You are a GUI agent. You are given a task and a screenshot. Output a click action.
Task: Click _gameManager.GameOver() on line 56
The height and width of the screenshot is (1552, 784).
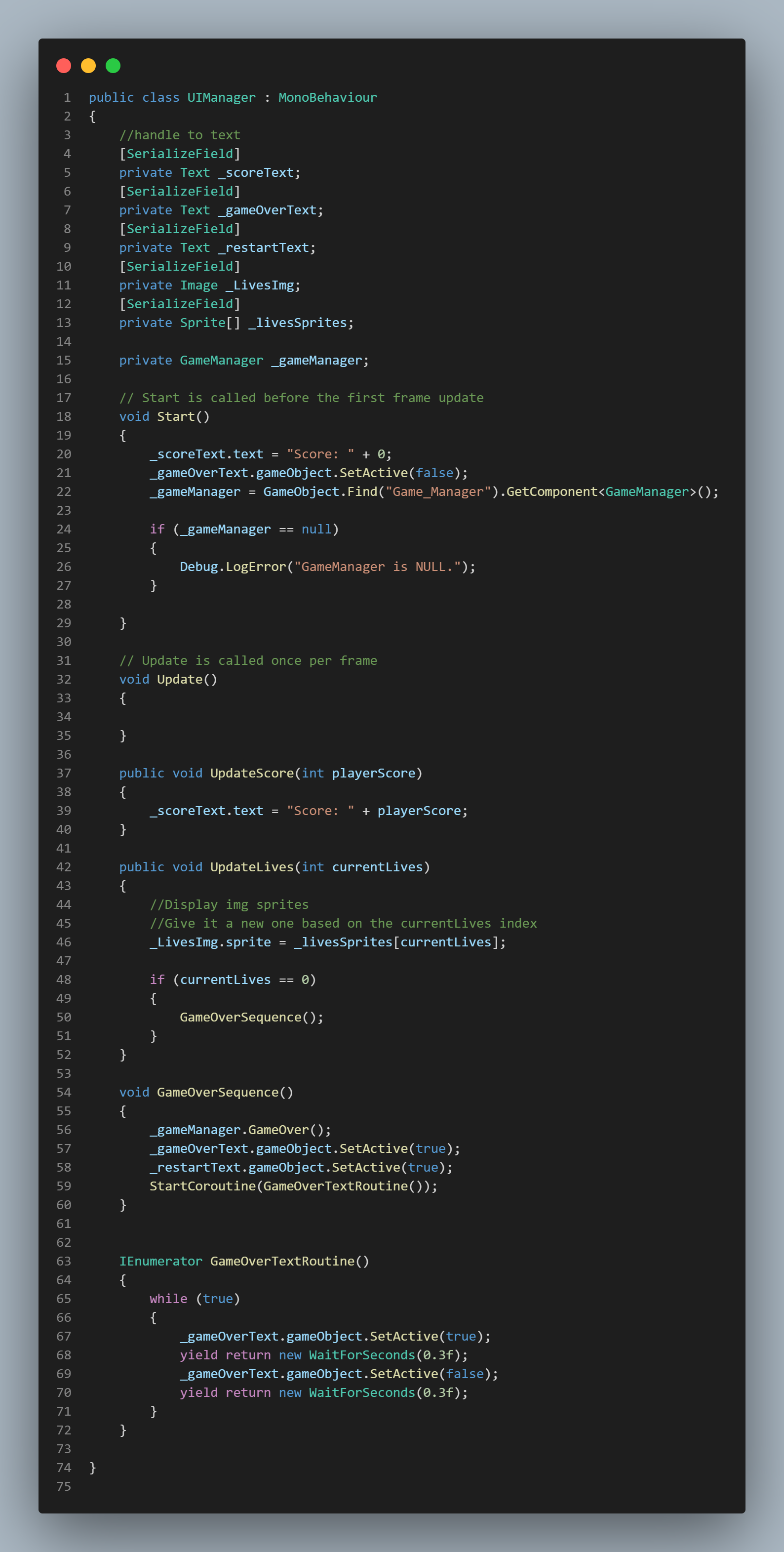[x=240, y=1130]
